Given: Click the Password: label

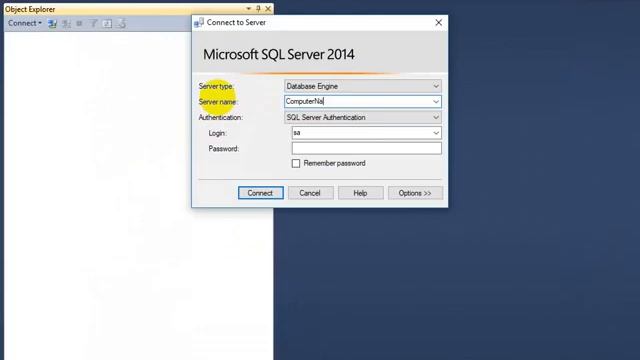Looking at the screenshot, I should [224, 149].
